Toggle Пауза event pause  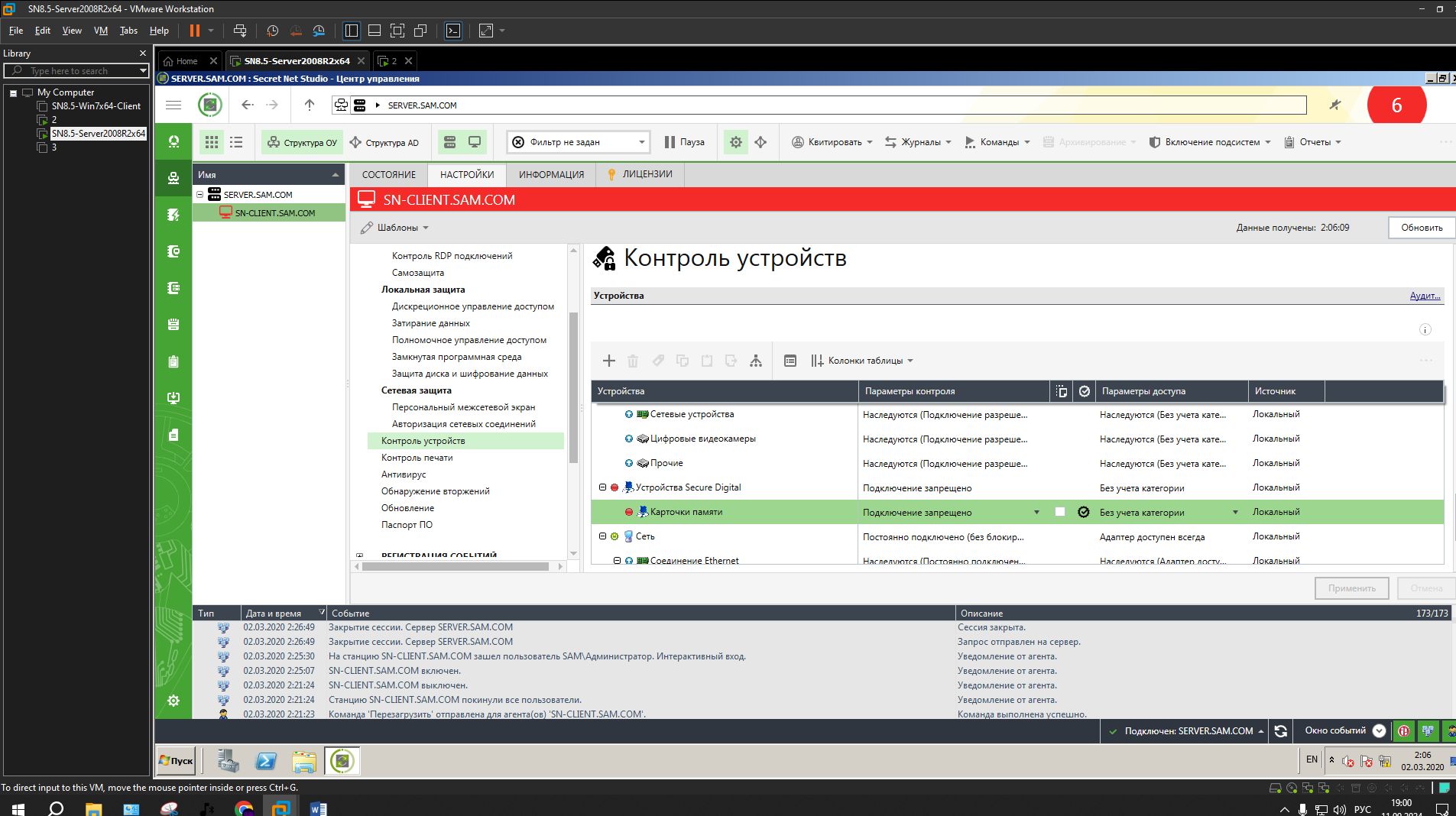coord(684,142)
